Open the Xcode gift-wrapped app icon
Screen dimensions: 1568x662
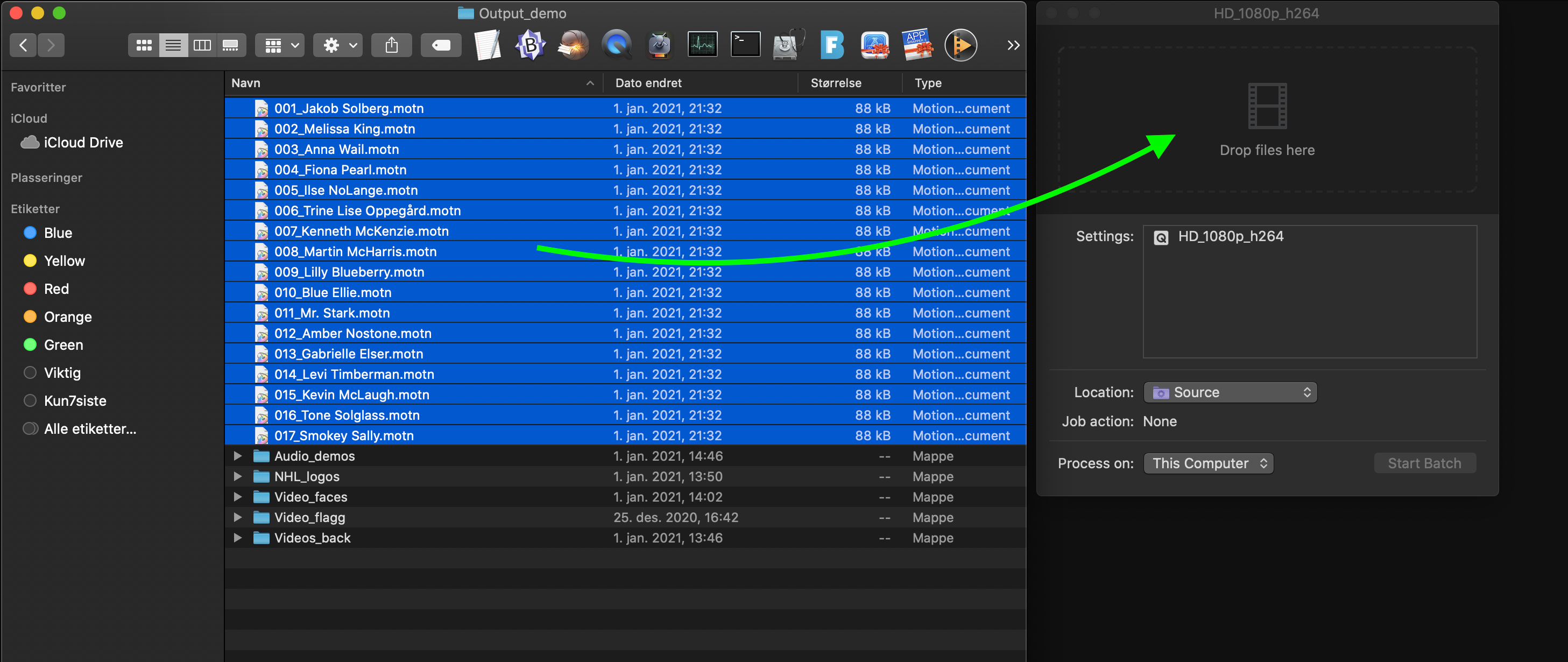click(875, 45)
